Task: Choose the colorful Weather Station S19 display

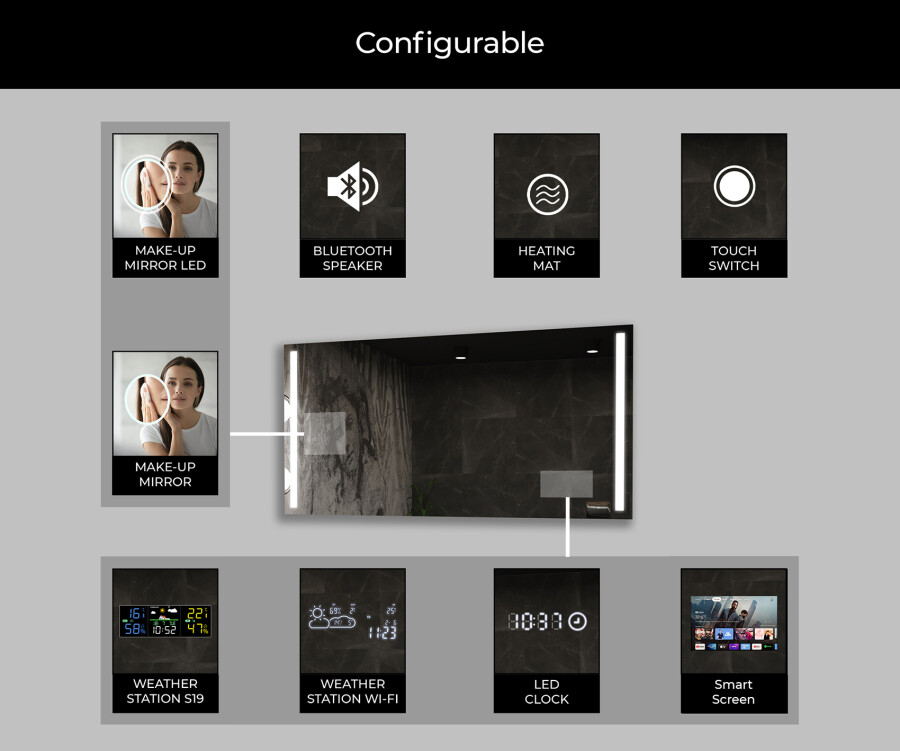Action: 165,621
